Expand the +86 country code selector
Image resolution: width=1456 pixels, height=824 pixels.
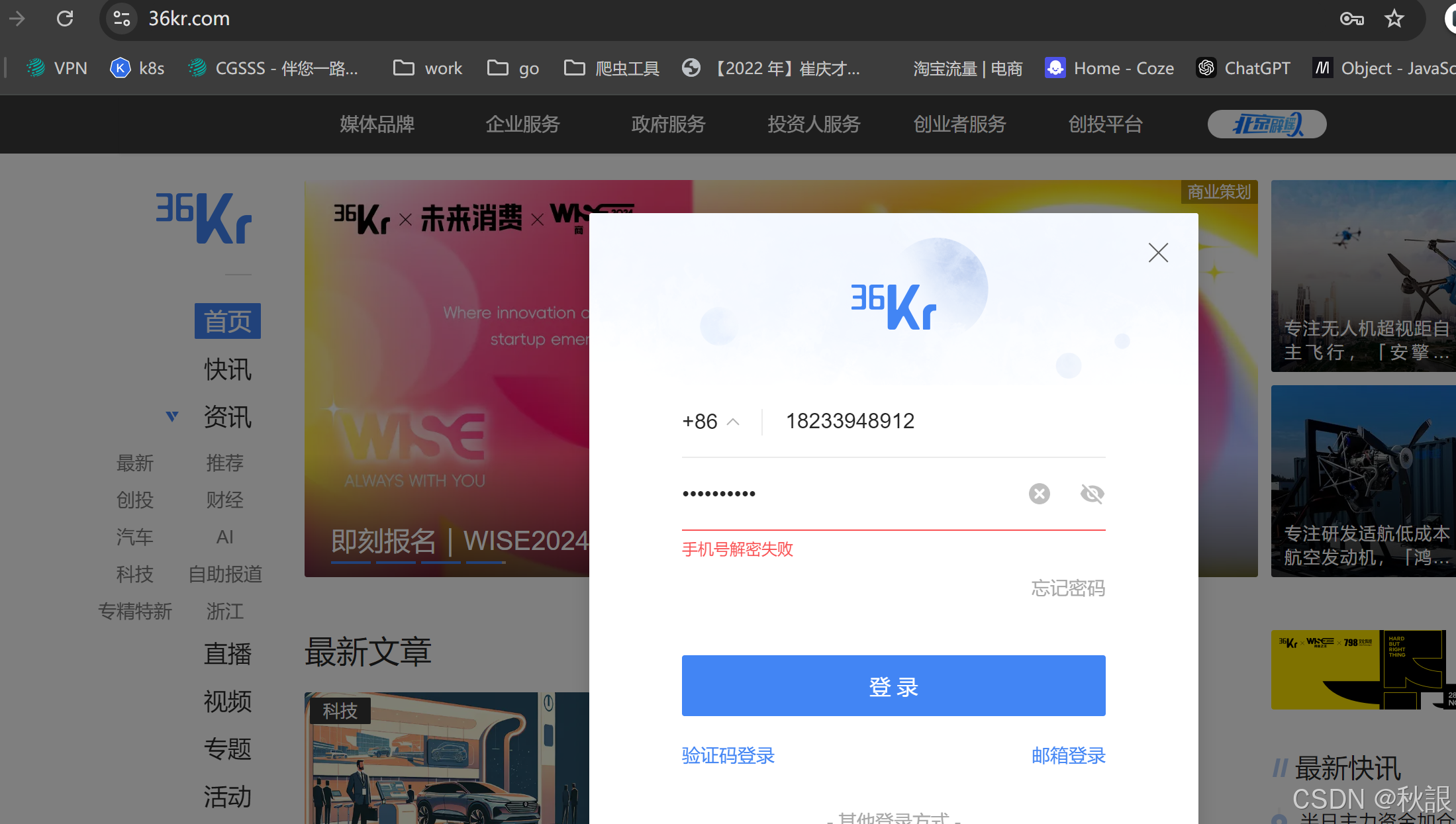click(710, 422)
